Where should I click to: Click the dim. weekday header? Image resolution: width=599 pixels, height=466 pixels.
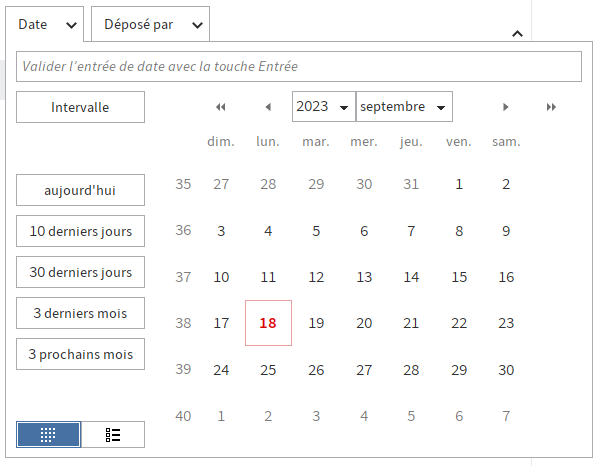click(x=221, y=142)
